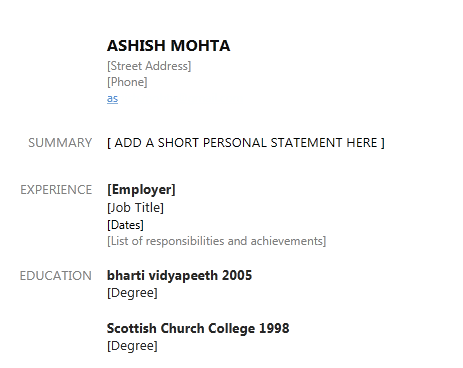Select the Street Address placeholder

(149, 66)
